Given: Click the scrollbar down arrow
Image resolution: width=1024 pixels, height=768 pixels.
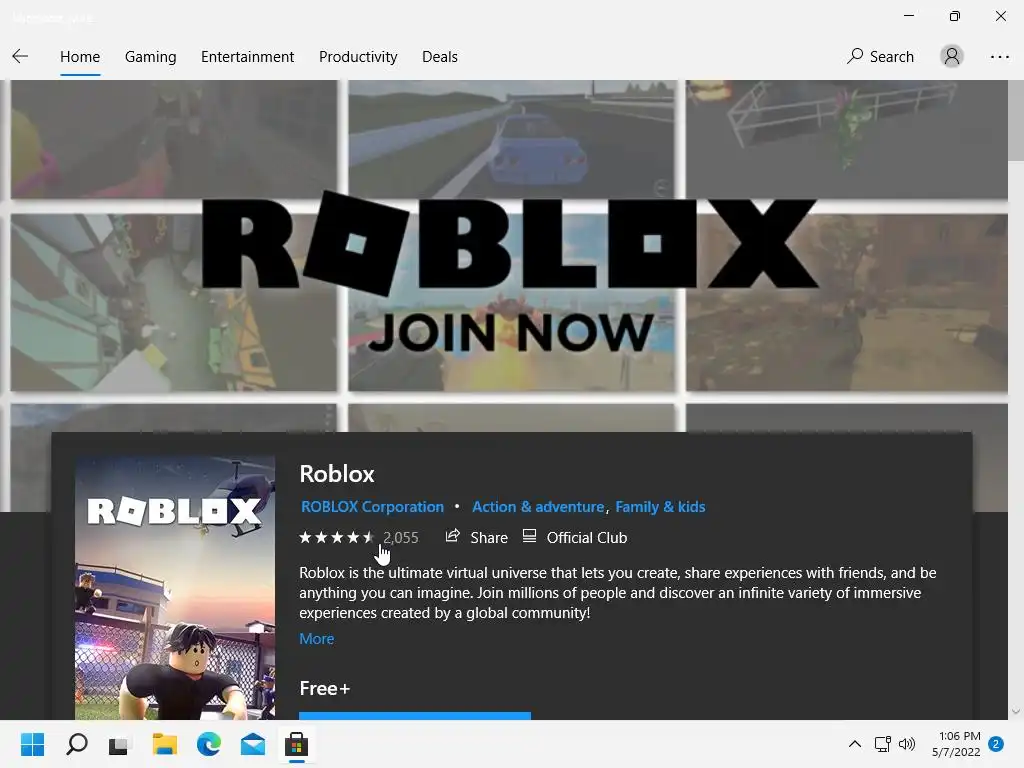Looking at the screenshot, I should tap(1016, 712).
